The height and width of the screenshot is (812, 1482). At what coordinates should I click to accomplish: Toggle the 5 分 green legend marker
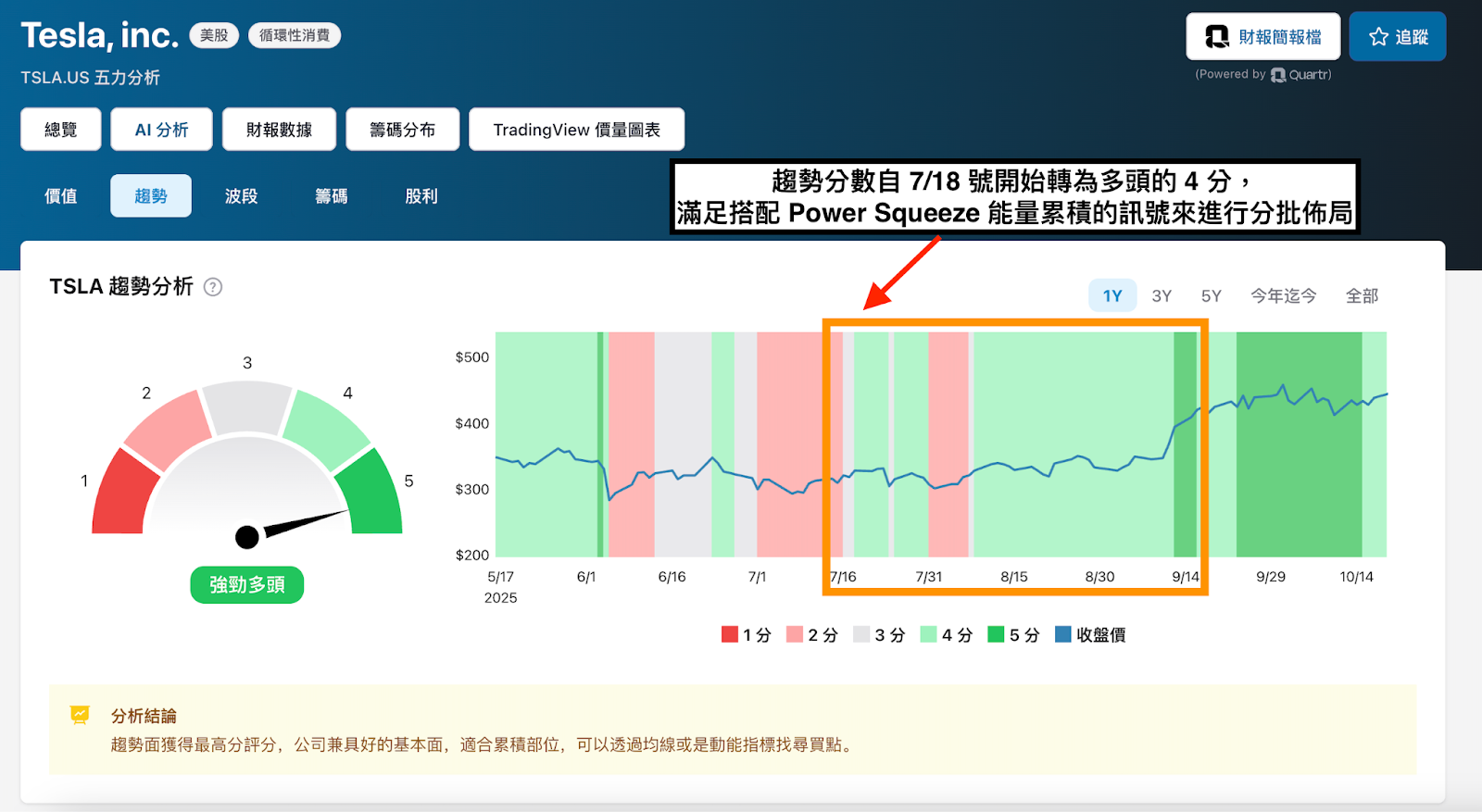coord(996,634)
